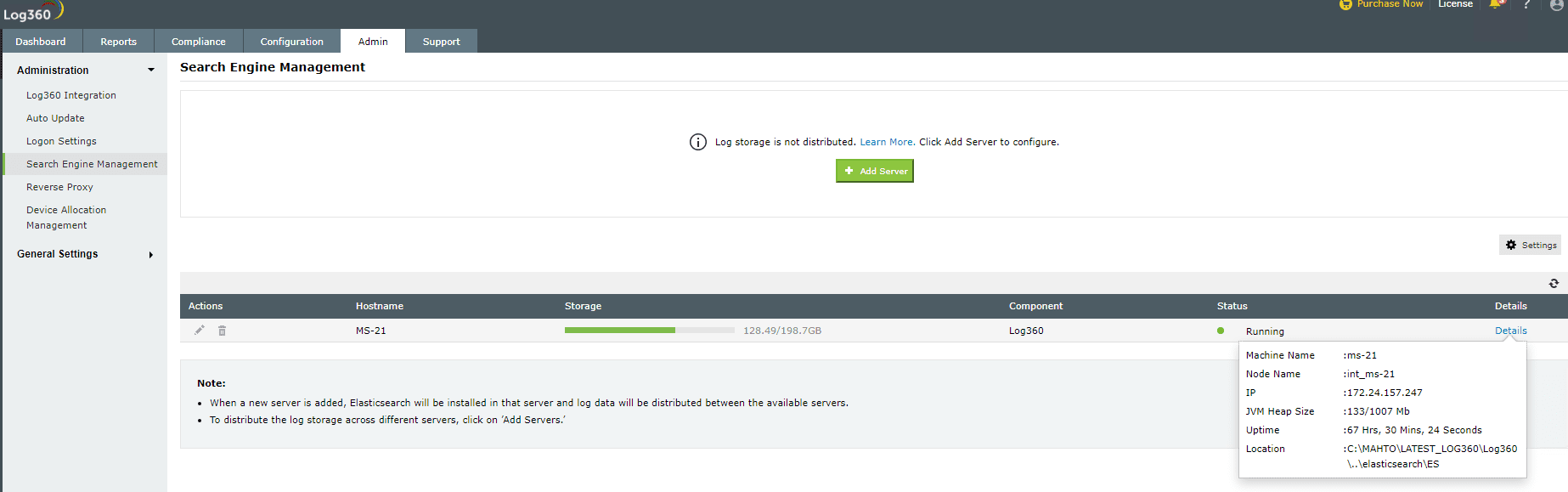
Task: Open the License link
Action: 1455,4
